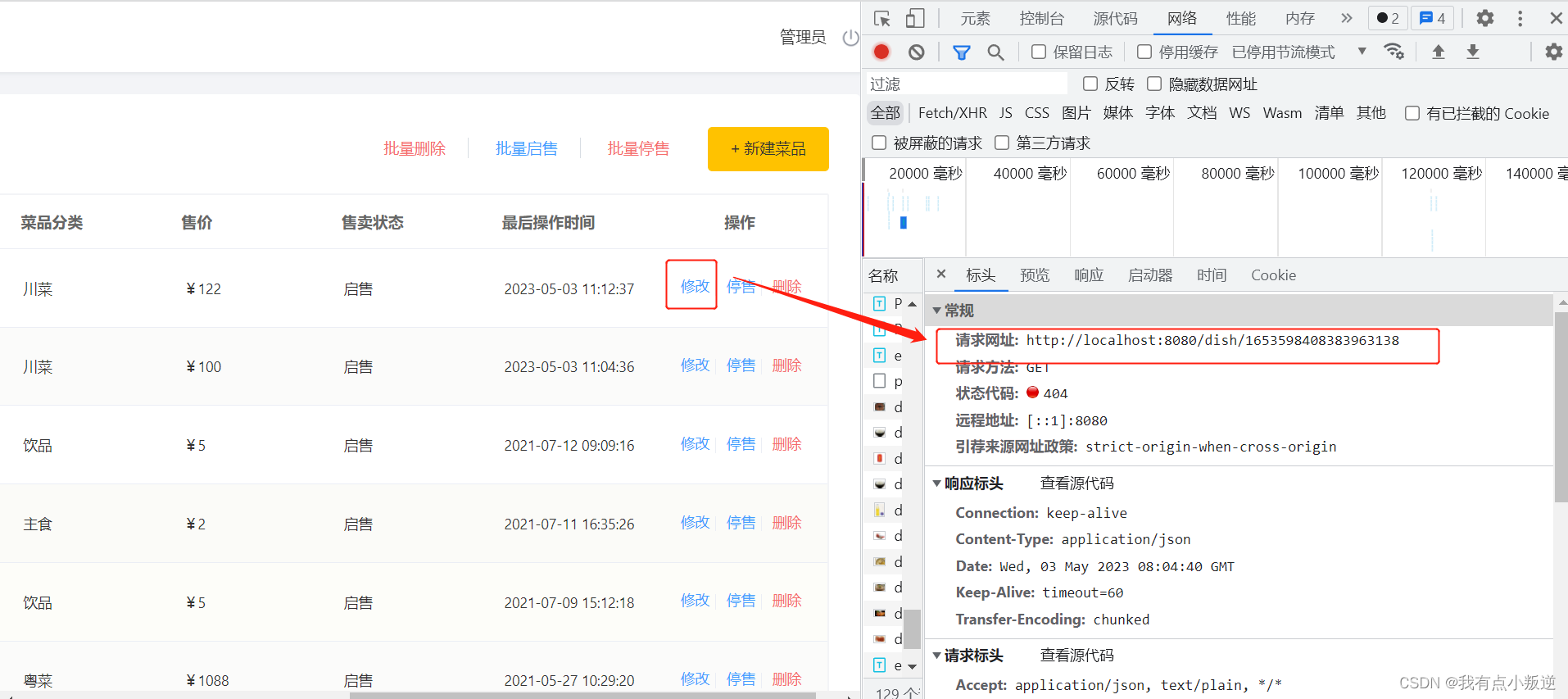Sort by the Name column header

pos(884,275)
